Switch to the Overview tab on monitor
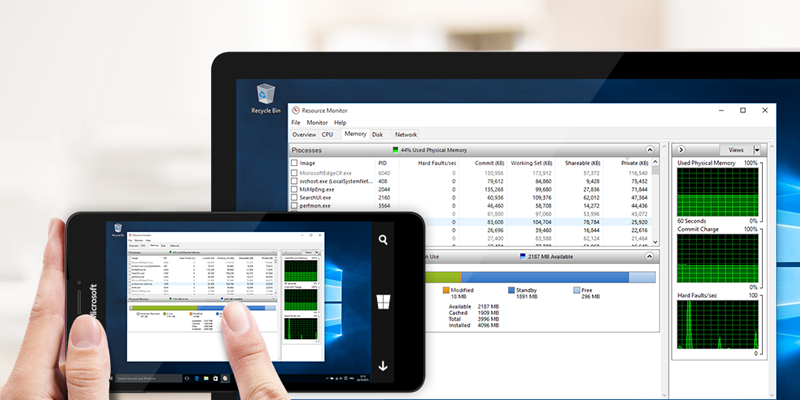The height and width of the screenshot is (400, 800). 304,135
